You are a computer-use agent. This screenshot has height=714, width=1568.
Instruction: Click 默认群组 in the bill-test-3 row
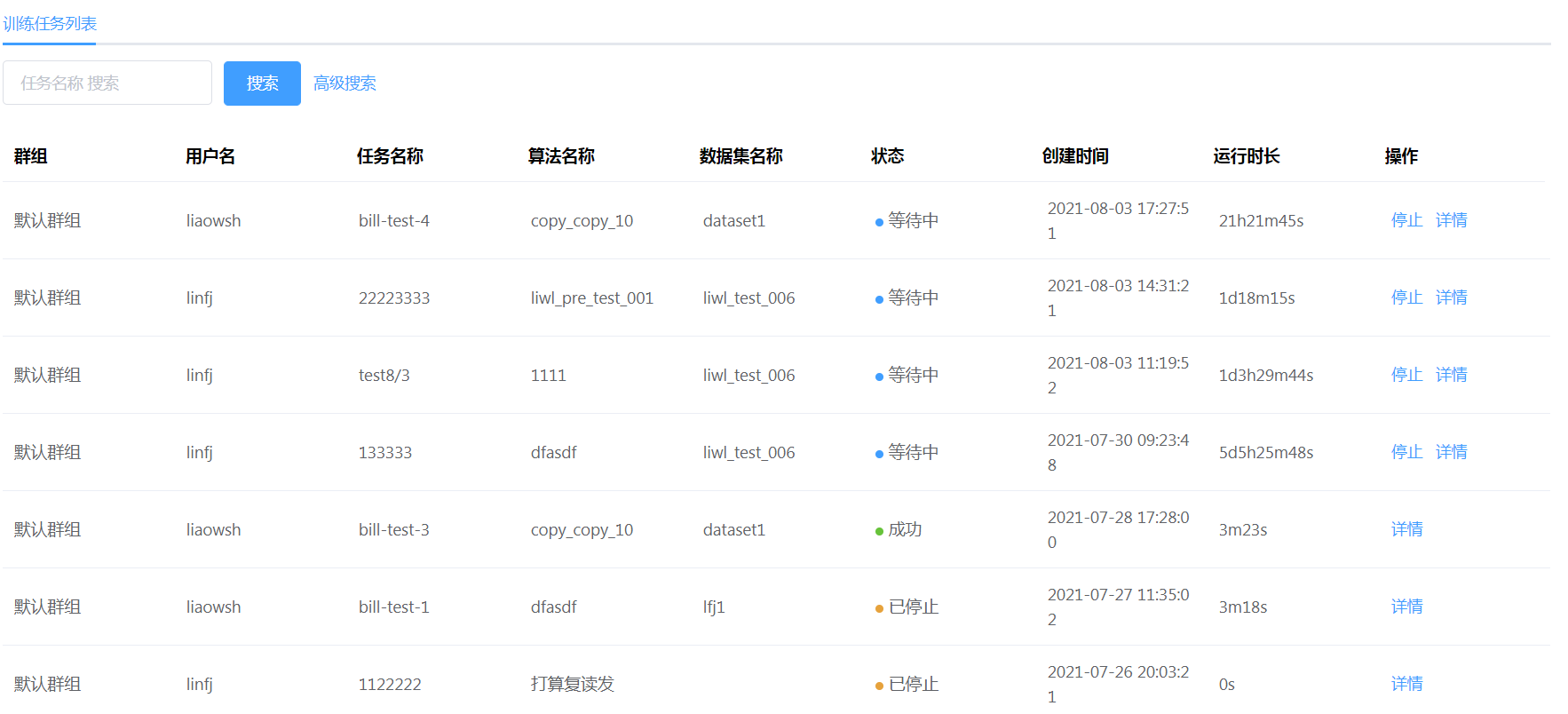click(47, 529)
